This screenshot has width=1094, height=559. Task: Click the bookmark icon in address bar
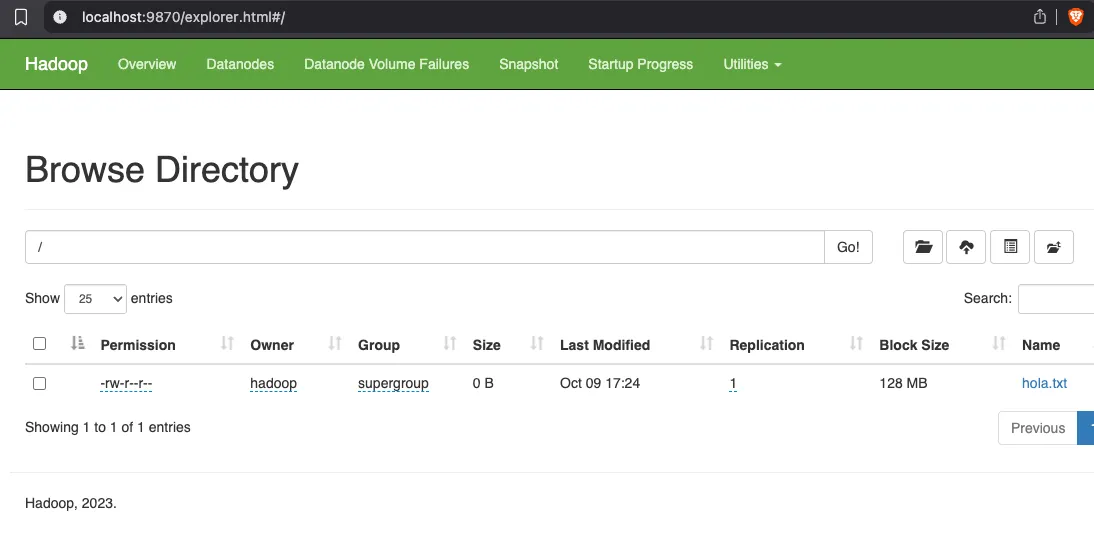(20, 17)
